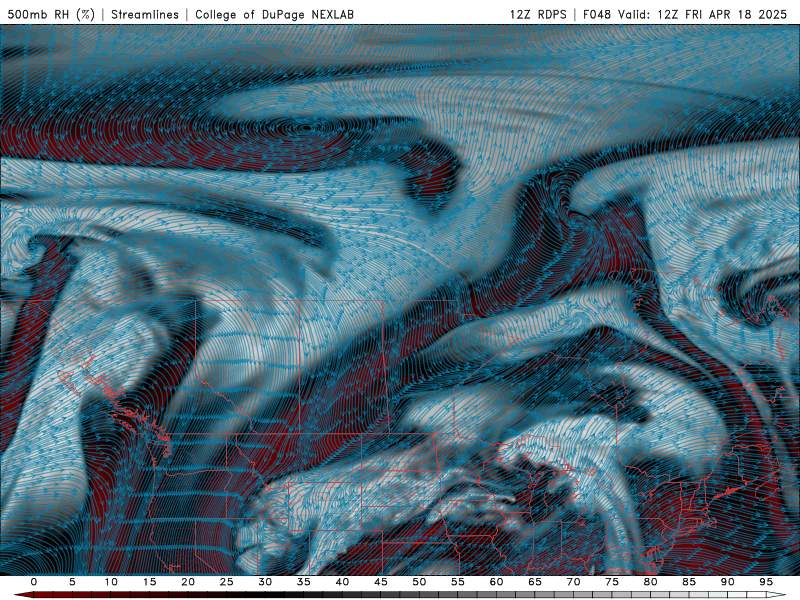Click the color bar value 30
This screenshot has width=800, height=600.
point(265,582)
